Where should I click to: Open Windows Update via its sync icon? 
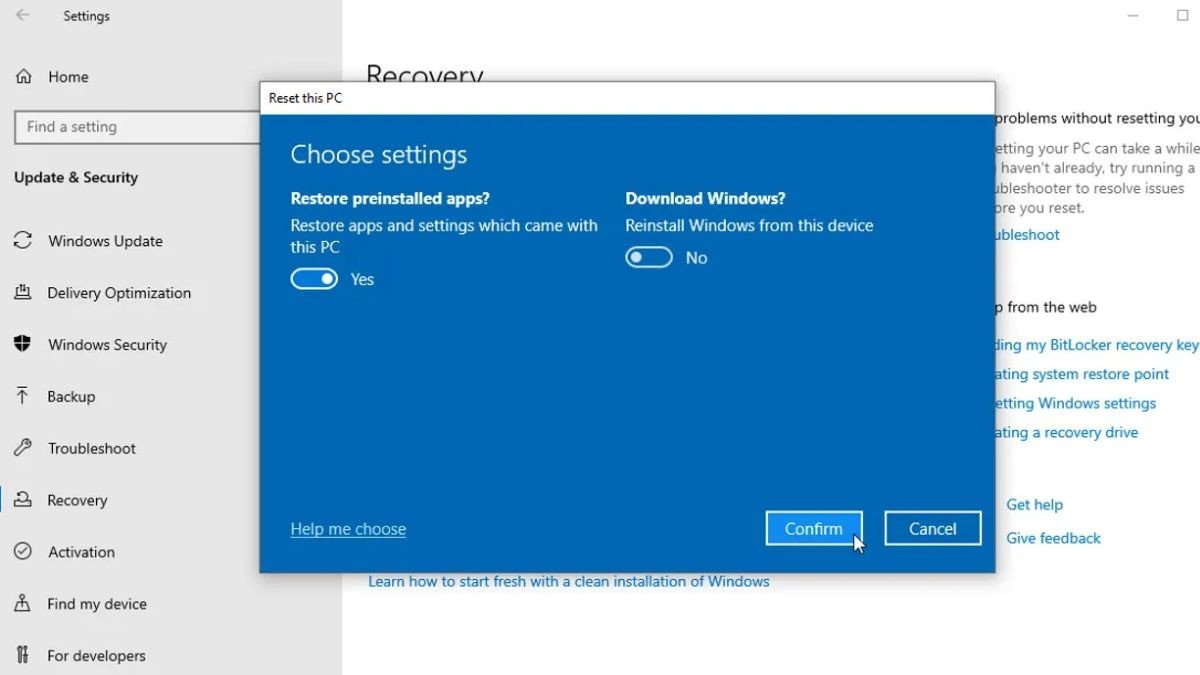pyautogui.click(x=21, y=241)
